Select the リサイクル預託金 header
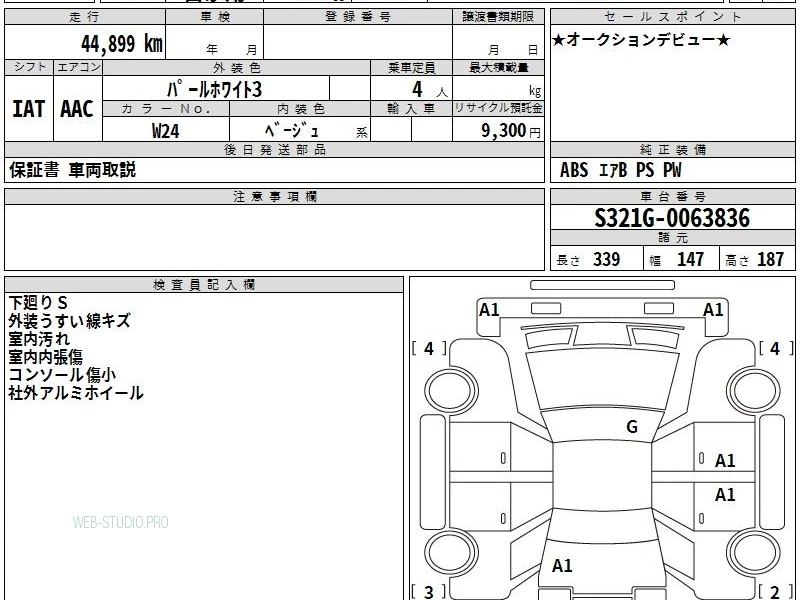Image resolution: width=800 pixels, height=600 pixels. pyautogui.click(x=498, y=109)
